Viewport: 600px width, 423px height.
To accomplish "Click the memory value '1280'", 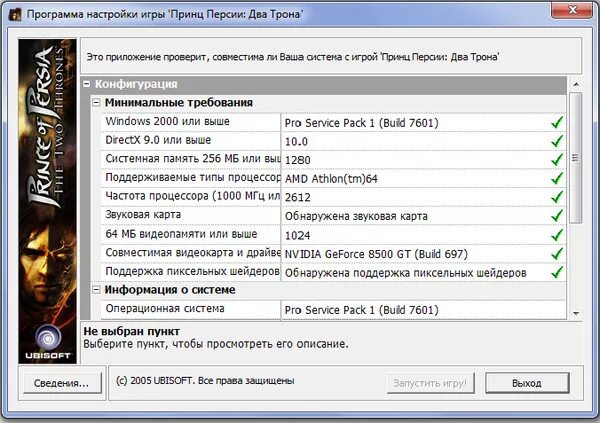I will coord(297,160).
